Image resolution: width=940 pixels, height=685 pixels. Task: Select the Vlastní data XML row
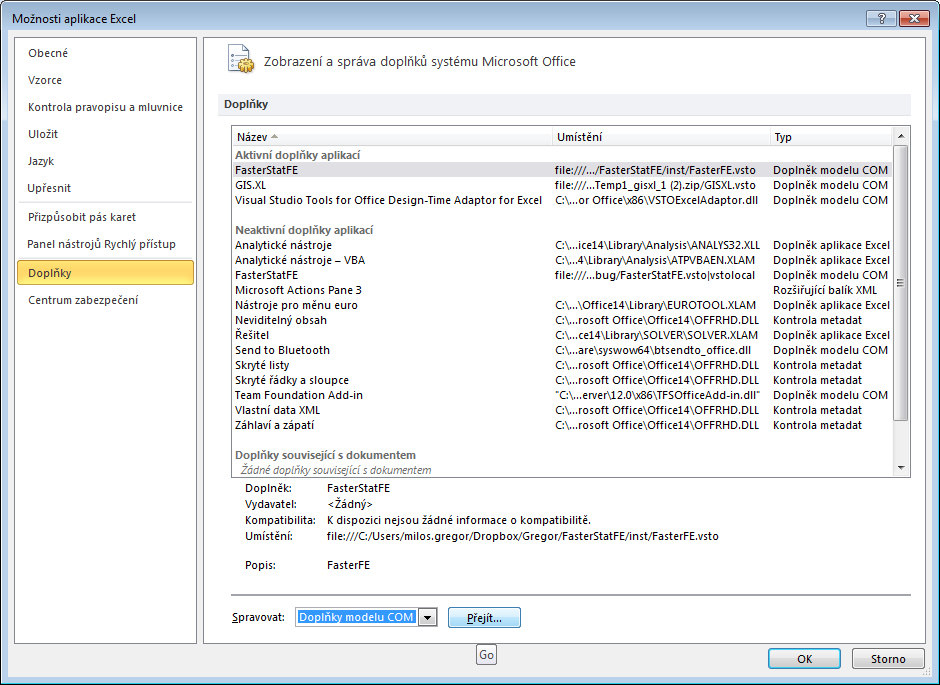562,410
